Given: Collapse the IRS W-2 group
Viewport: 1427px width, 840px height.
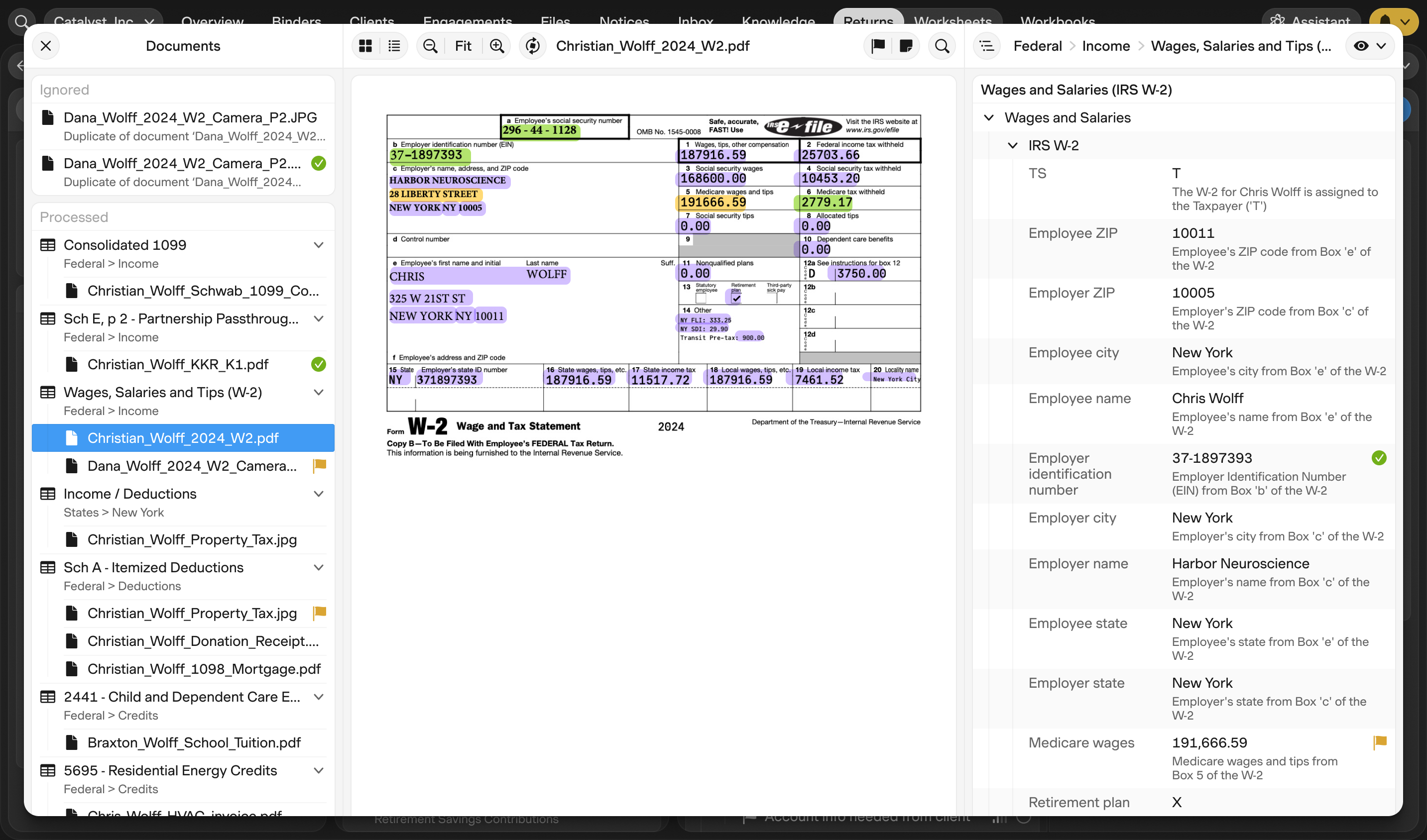Looking at the screenshot, I should click(1012, 145).
